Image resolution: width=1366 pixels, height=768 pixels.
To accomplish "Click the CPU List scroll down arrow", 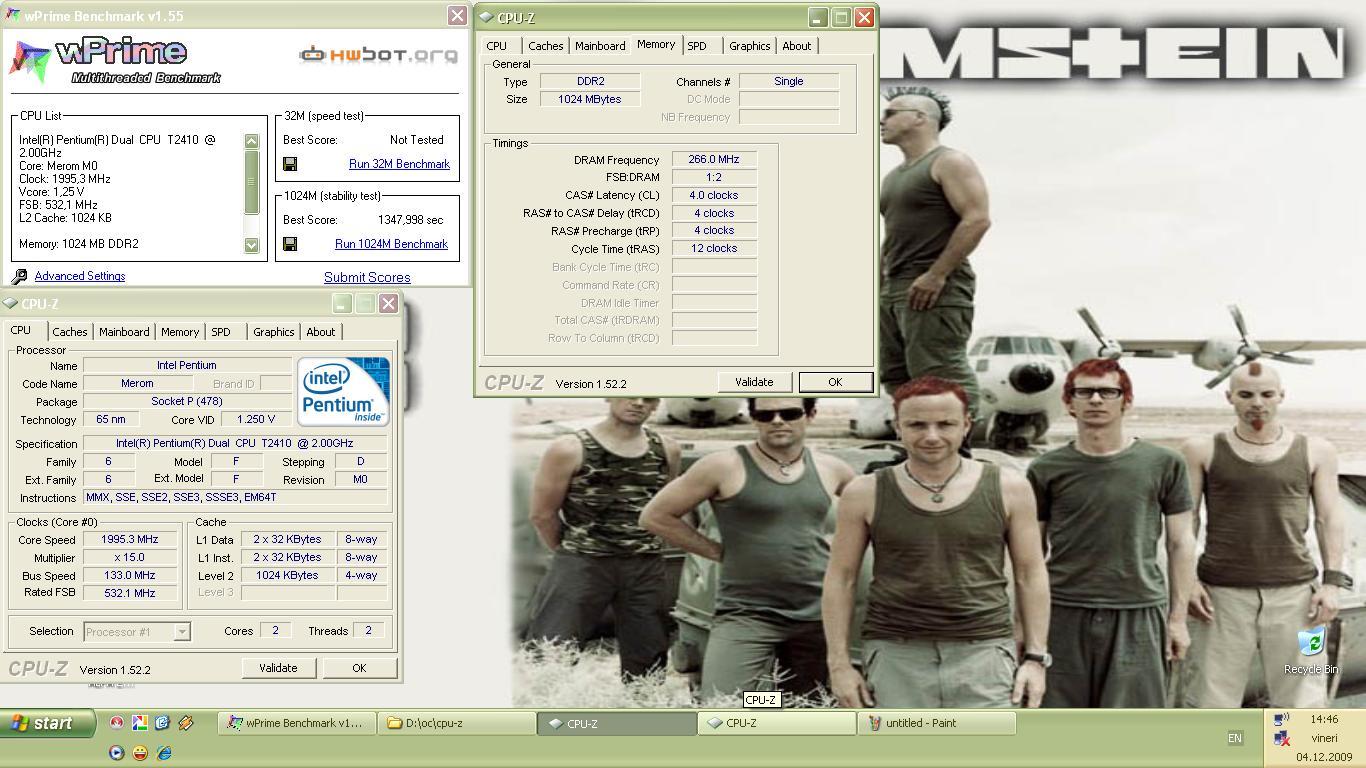I will [x=251, y=245].
